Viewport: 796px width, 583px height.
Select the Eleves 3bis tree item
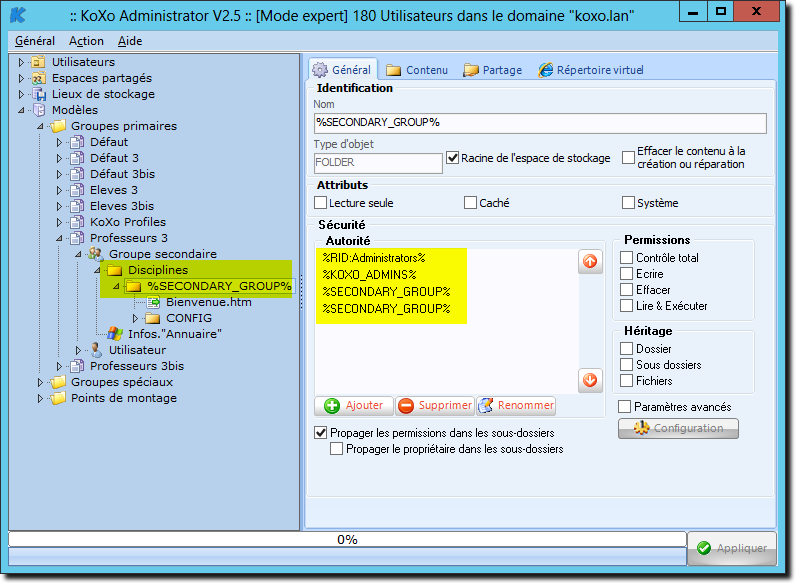point(122,206)
